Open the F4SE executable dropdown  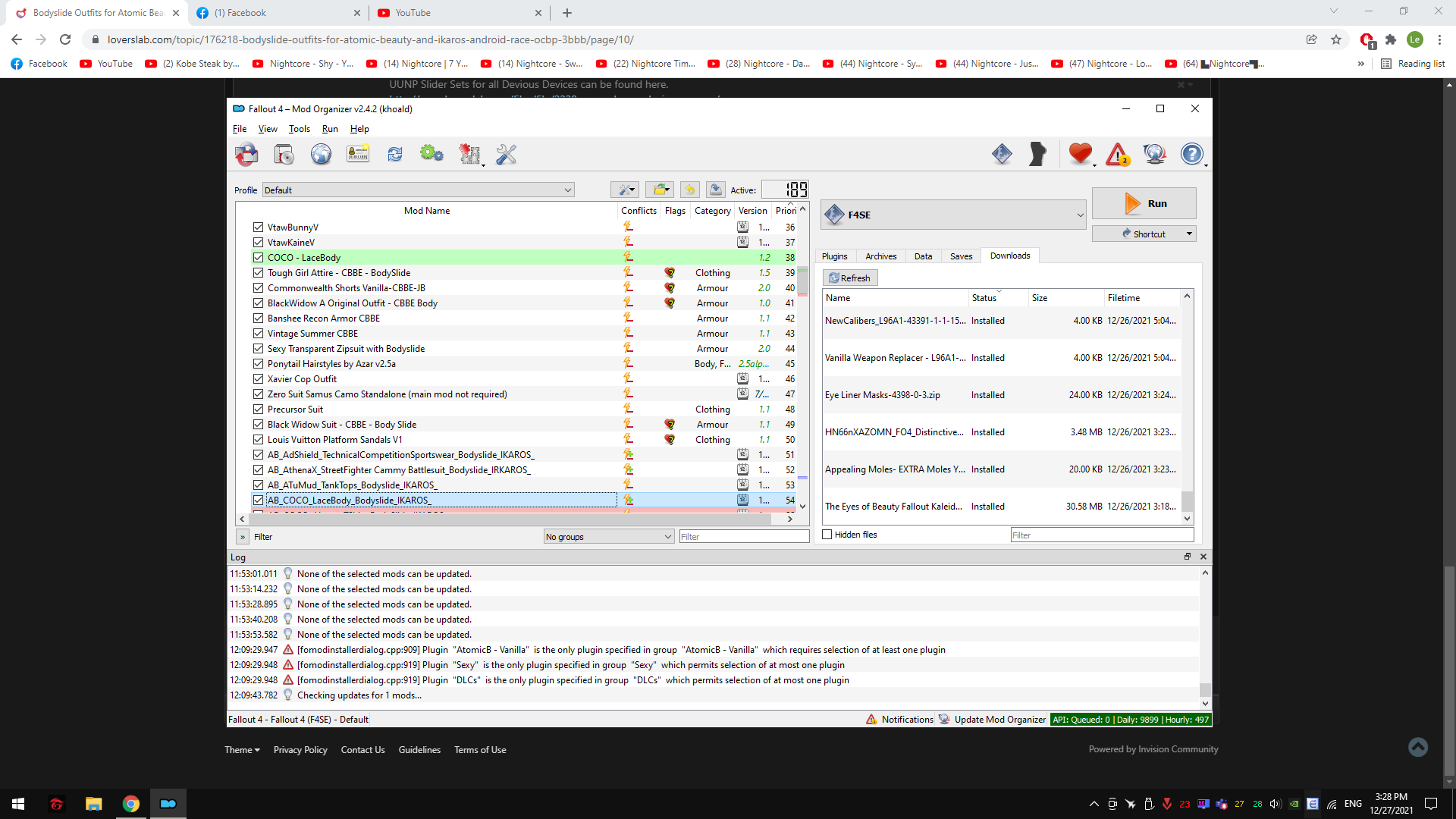pyautogui.click(x=953, y=215)
